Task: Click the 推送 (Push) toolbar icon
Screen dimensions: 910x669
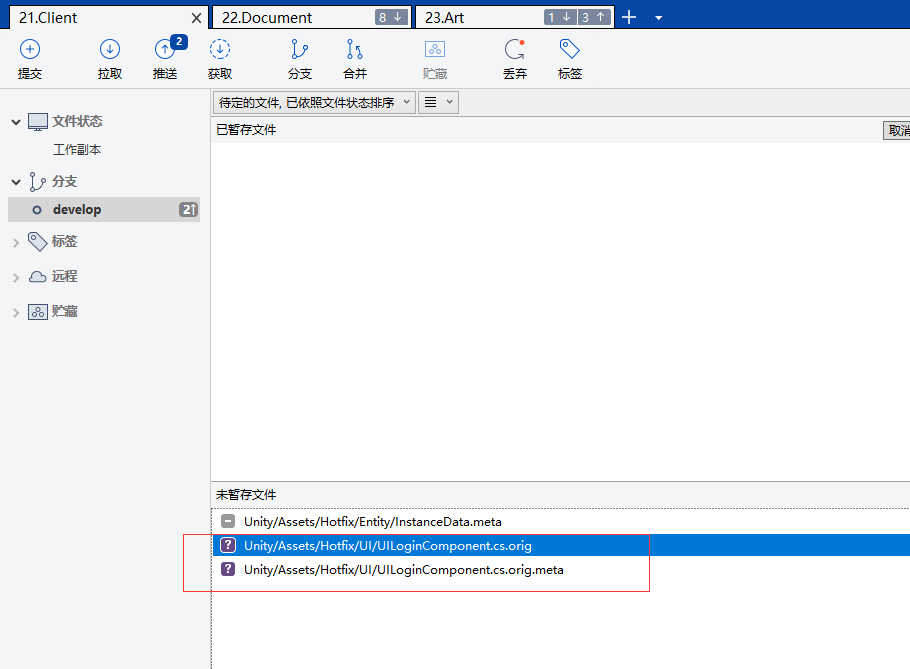Action: (165, 50)
